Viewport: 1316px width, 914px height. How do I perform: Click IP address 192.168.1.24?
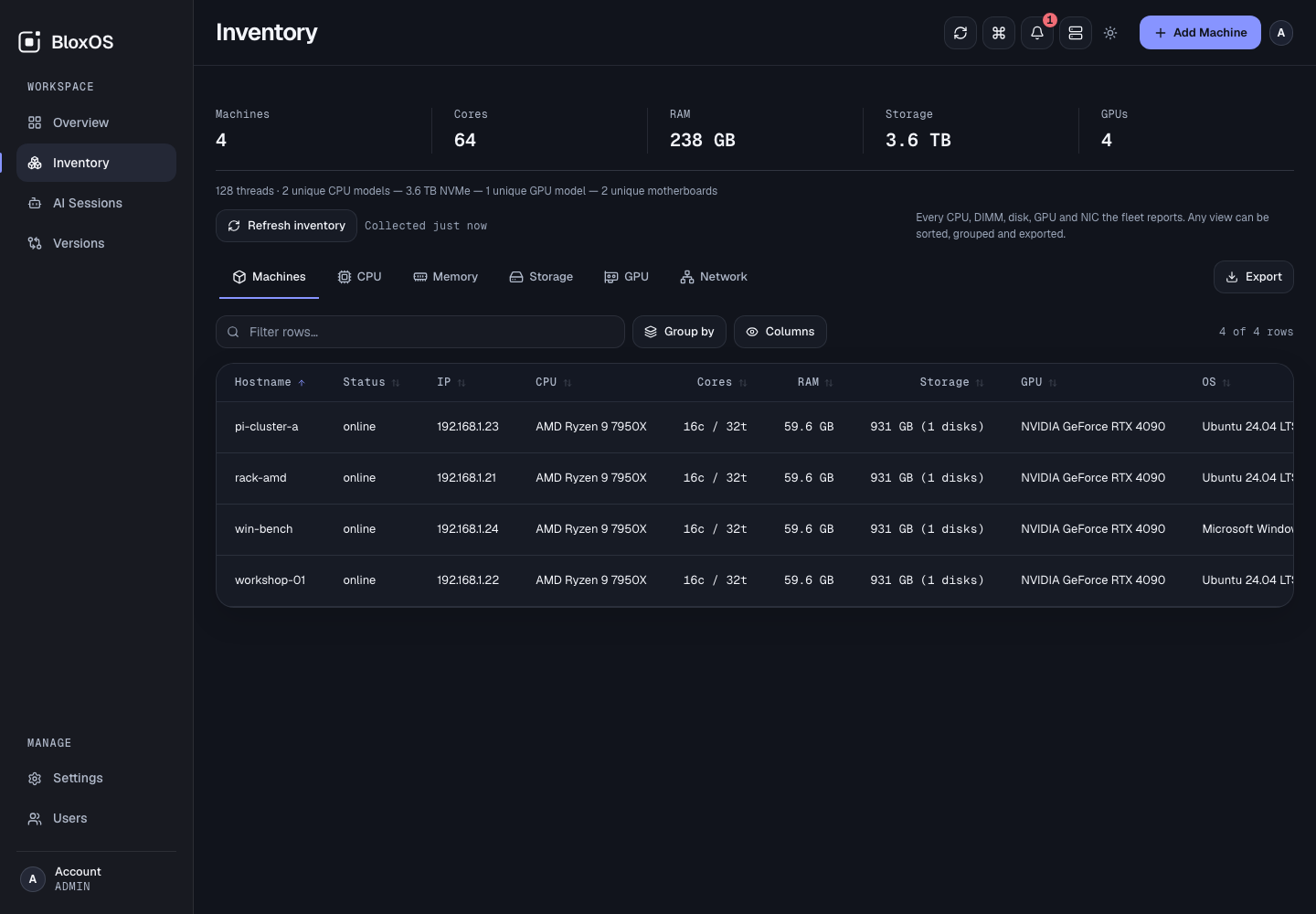[468, 529]
